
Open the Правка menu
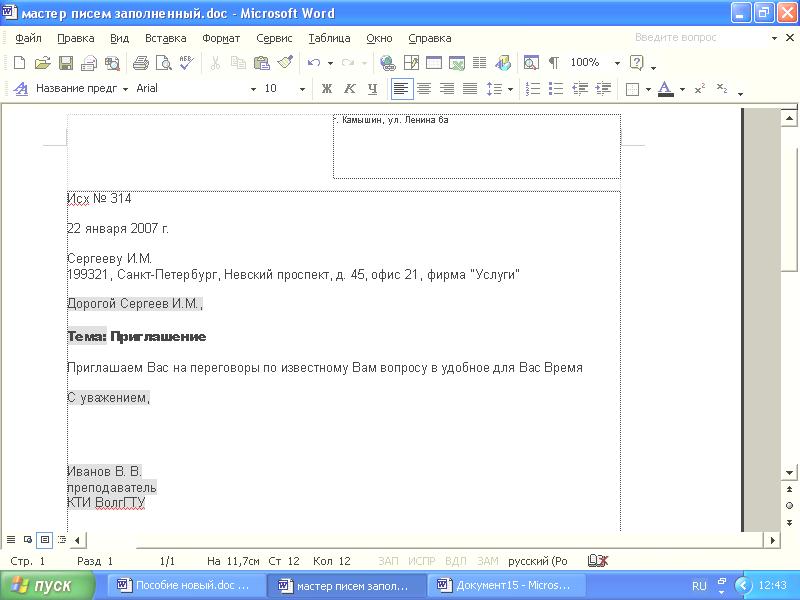click(76, 38)
